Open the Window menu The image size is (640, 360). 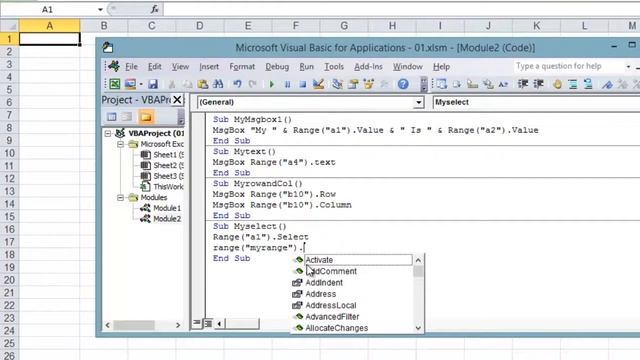coord(408,67)
